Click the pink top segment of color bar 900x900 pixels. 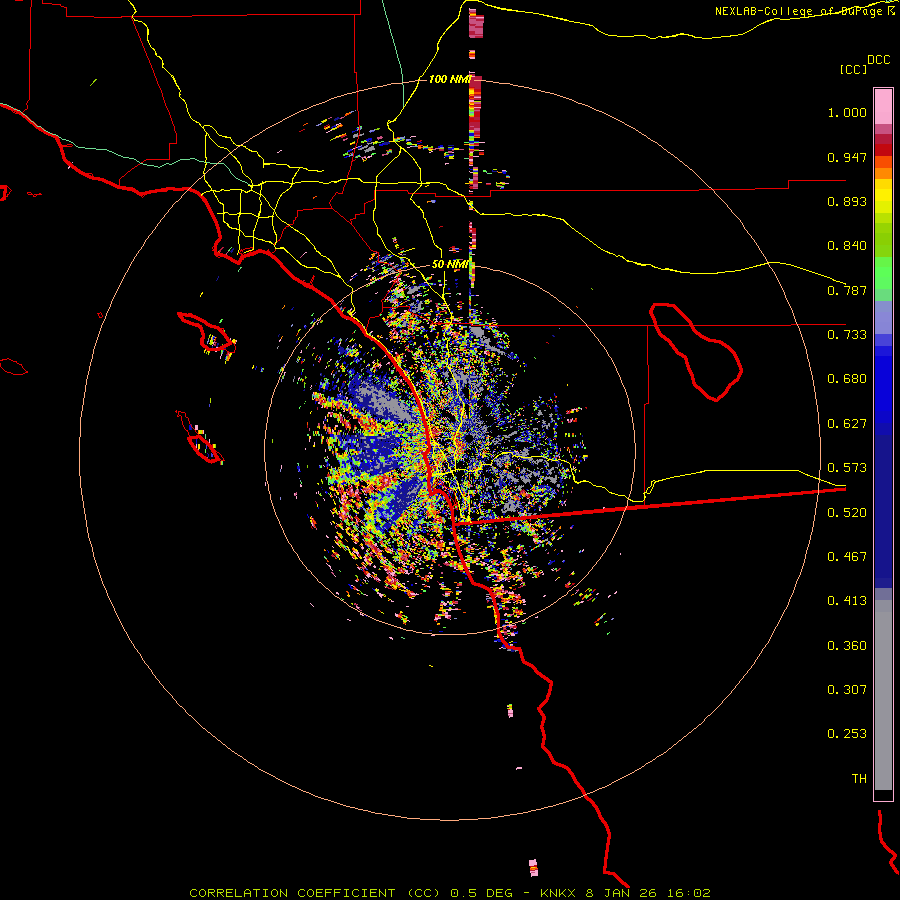click(x=883, y=106)
